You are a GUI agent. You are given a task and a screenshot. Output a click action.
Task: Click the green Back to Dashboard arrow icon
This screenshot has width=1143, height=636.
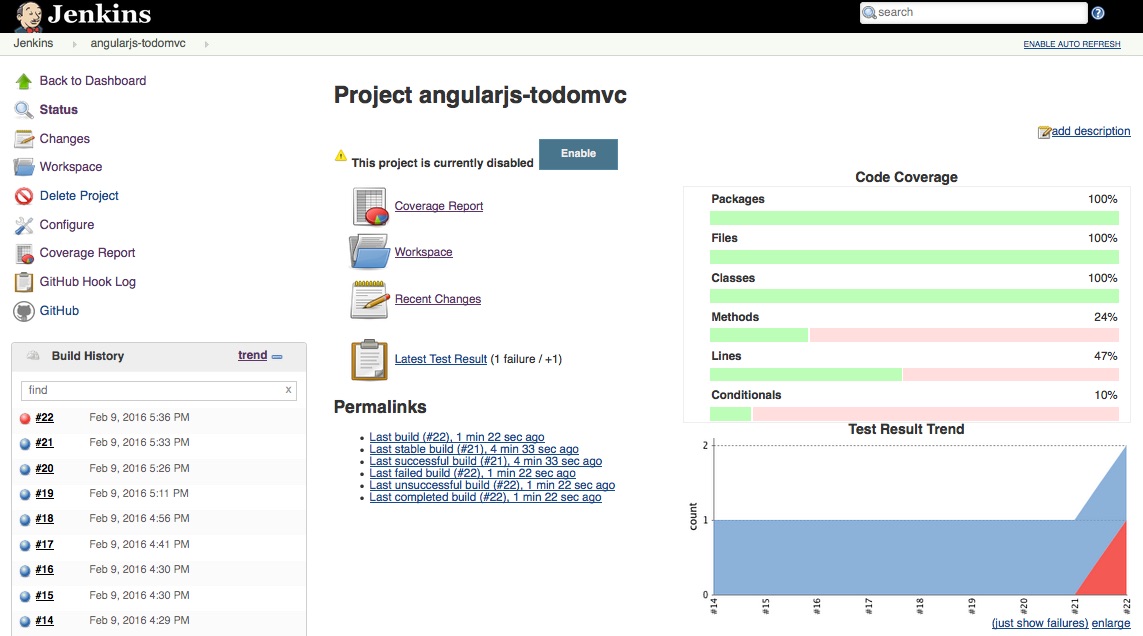23,81
